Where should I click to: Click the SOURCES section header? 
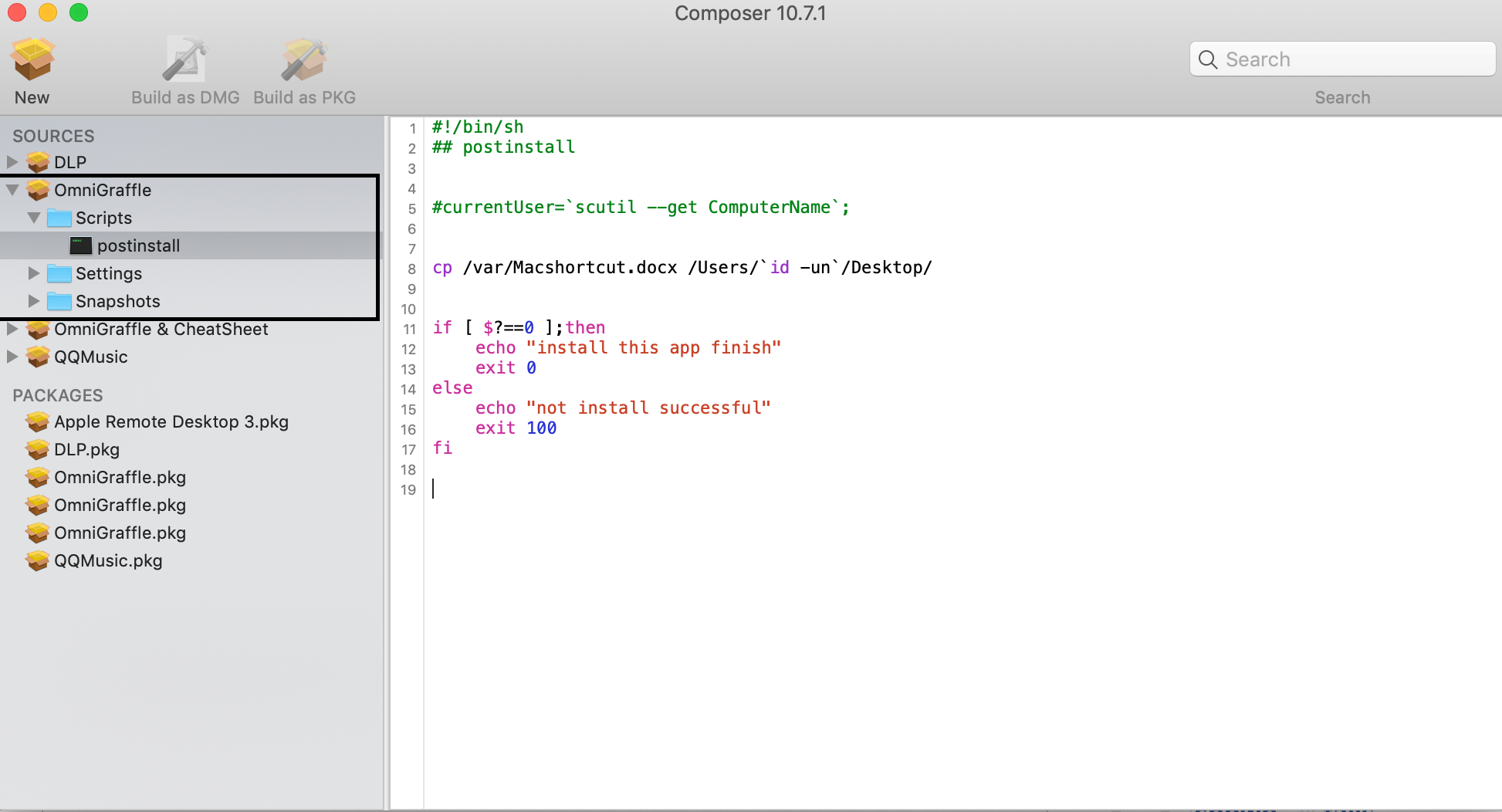point(53,136)
